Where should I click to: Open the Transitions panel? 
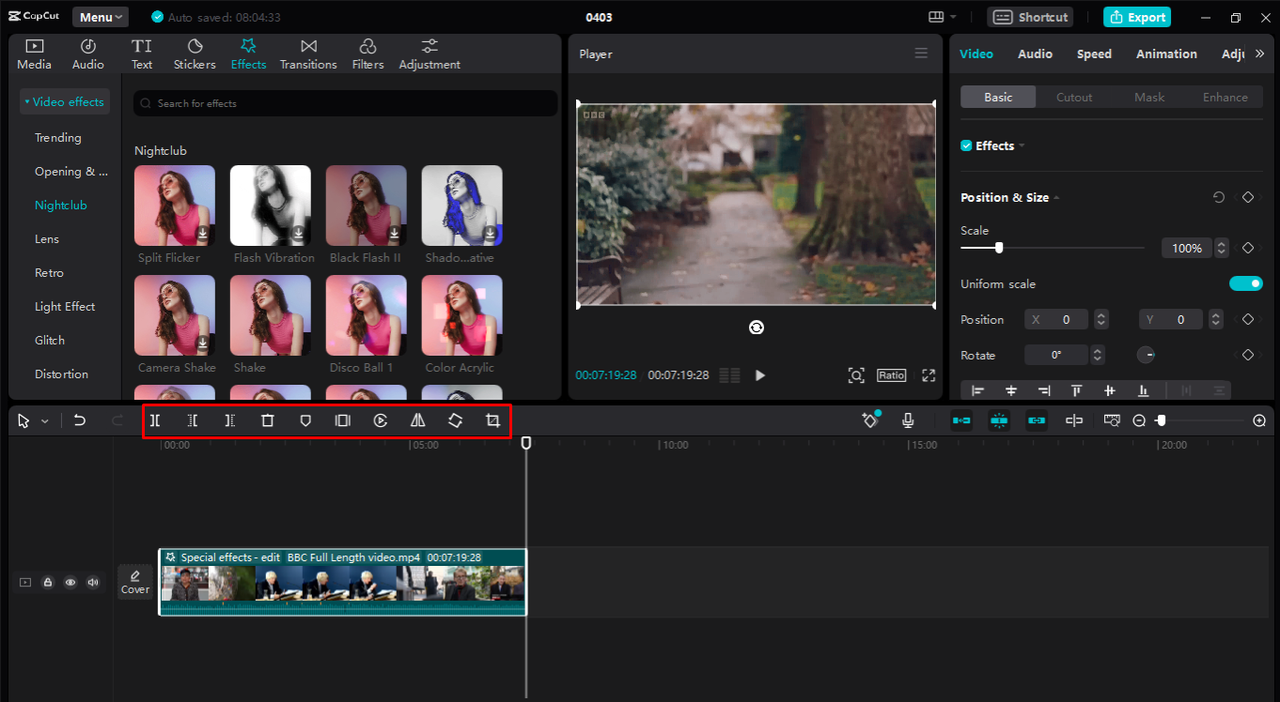308,54
